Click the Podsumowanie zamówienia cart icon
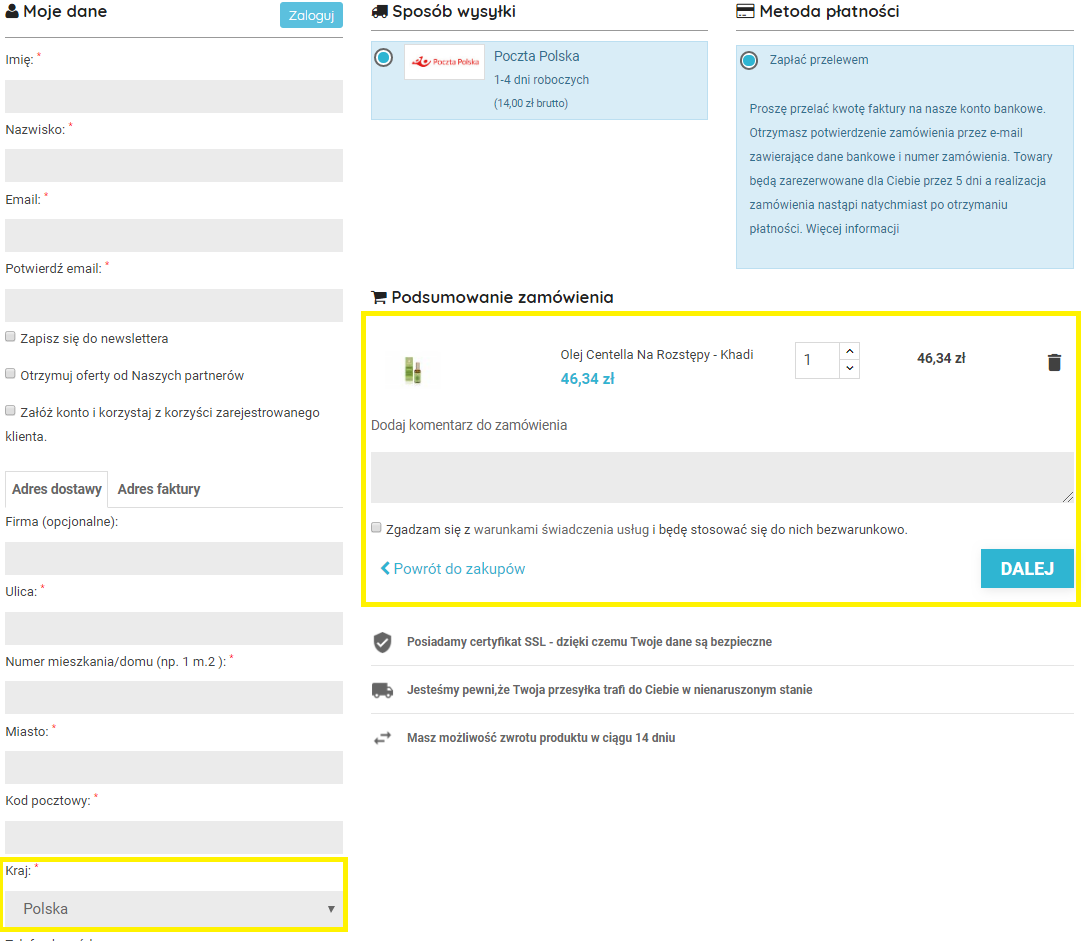This screenshot has width=1086, height=941. [379, 297]
